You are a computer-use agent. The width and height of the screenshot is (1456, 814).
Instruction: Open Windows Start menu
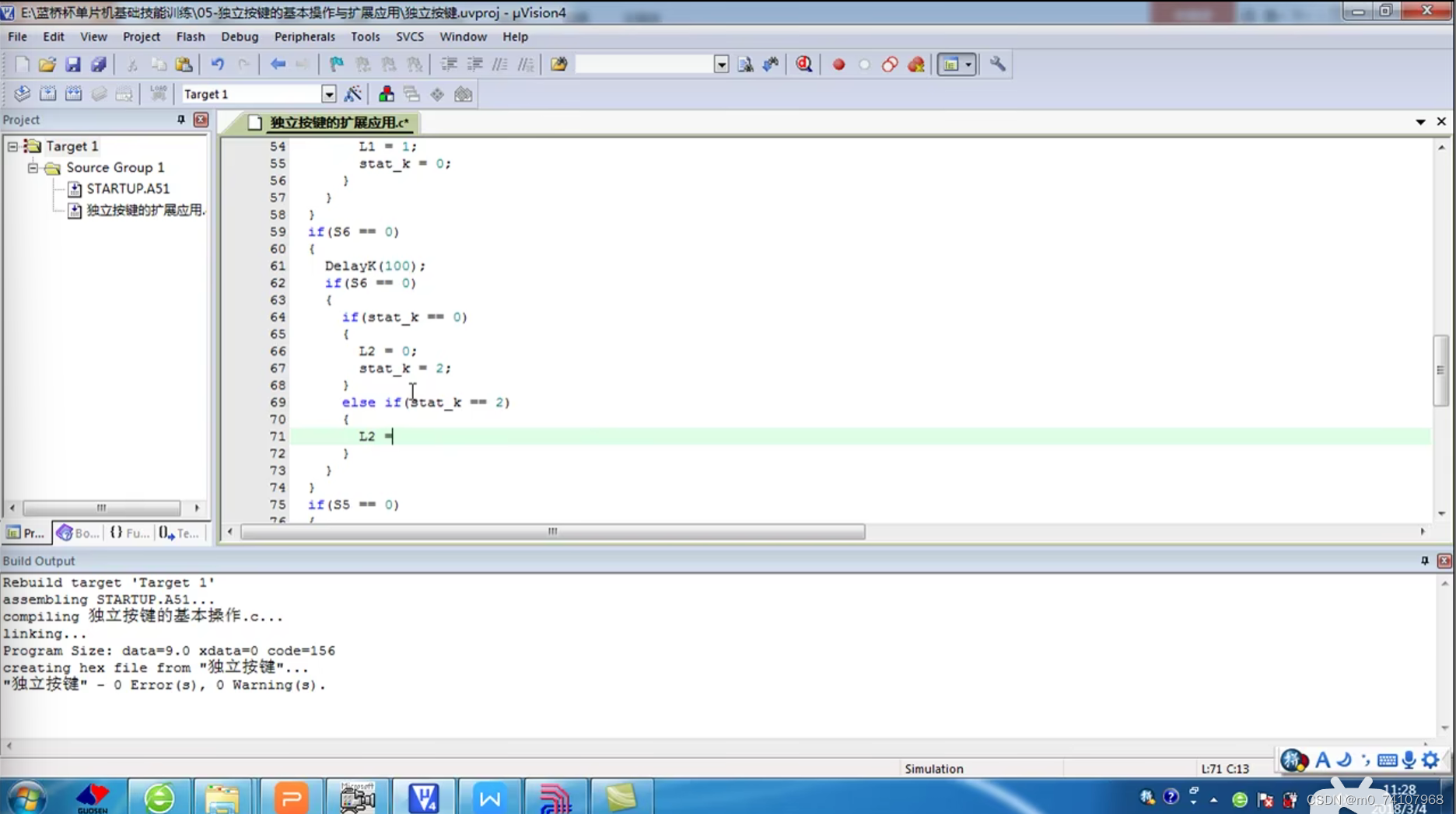click(x=26, y=798)
